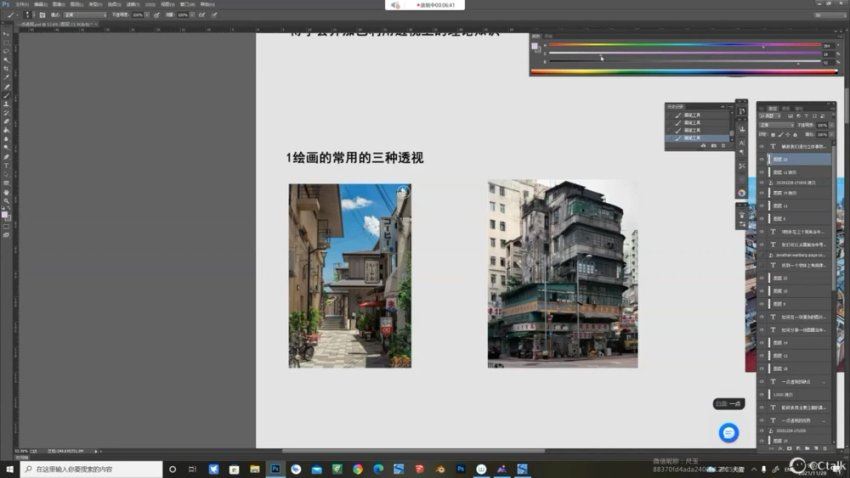Viewport: 850px width, 478px height.
Task: Open the Character panel icon in dock
Action: click(x=742, y=143)
